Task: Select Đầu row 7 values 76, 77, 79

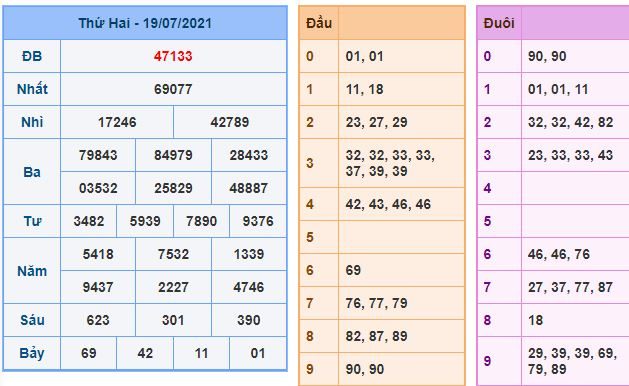Action: pyautogui.click(x=376, y=303)
